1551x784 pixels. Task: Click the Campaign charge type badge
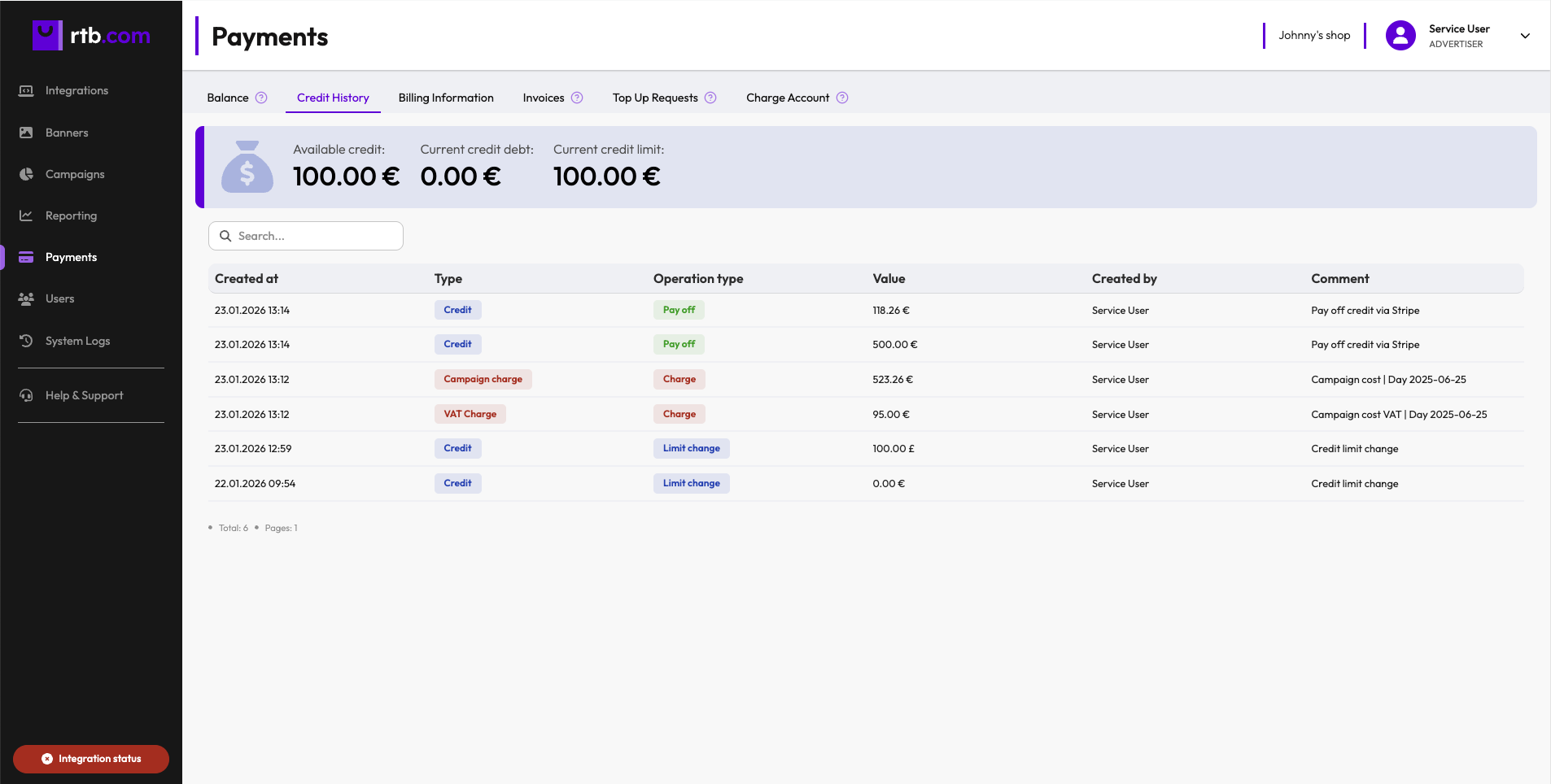coord(483,379)
